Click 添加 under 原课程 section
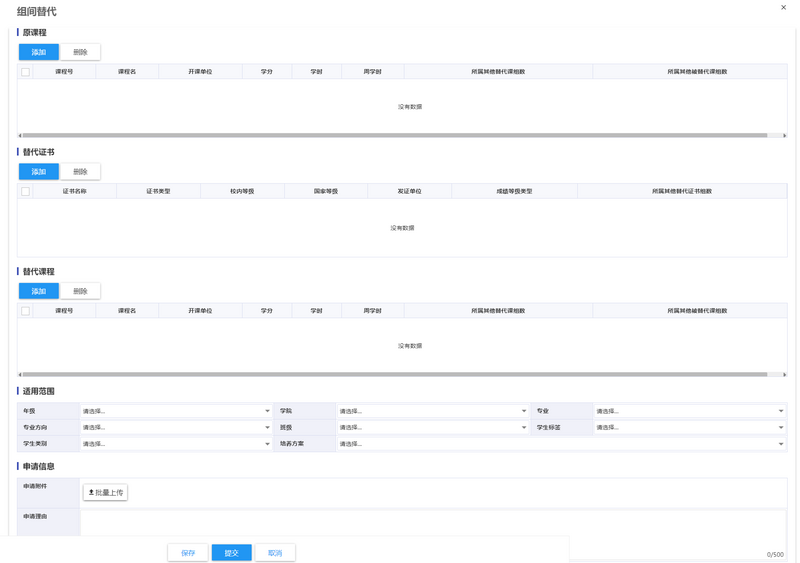The width and height of the screenshot is (800, 563). 39,52
